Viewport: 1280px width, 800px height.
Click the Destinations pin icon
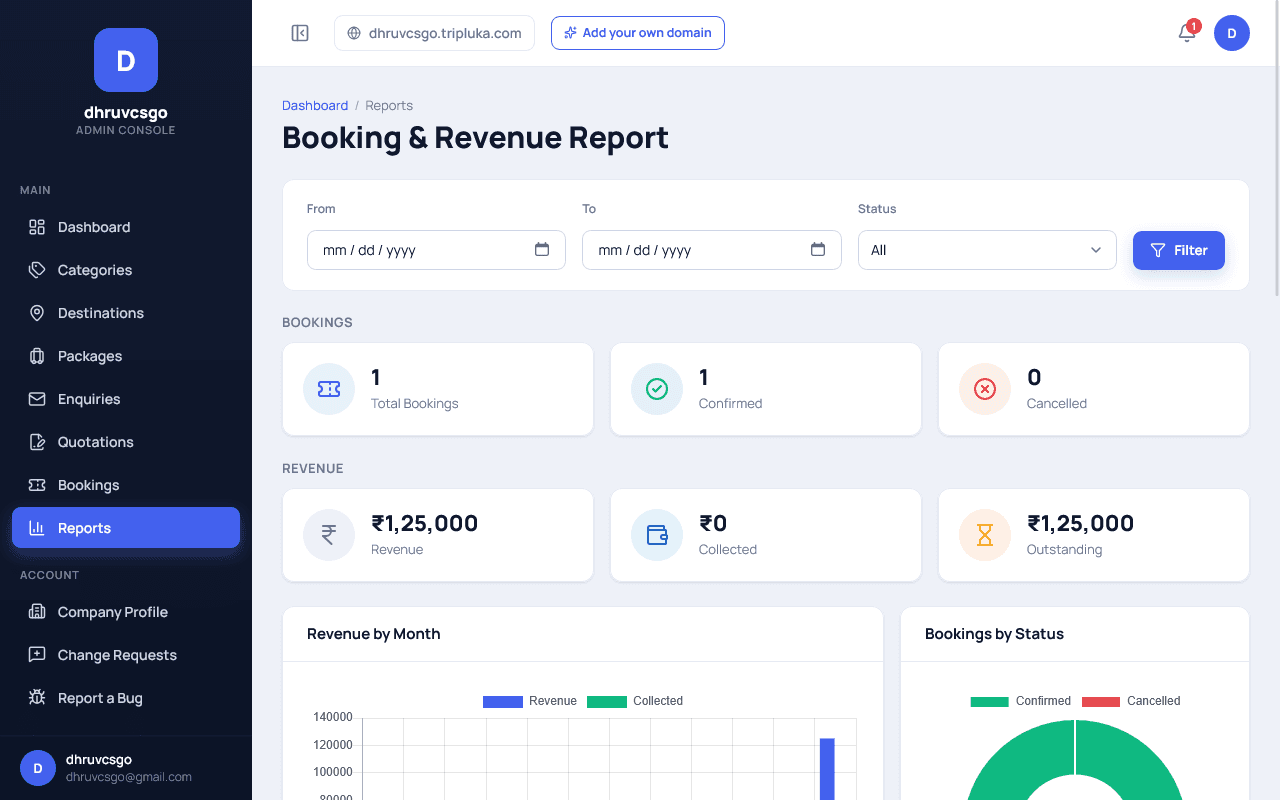pyautogui.click(x=37, y=313)
